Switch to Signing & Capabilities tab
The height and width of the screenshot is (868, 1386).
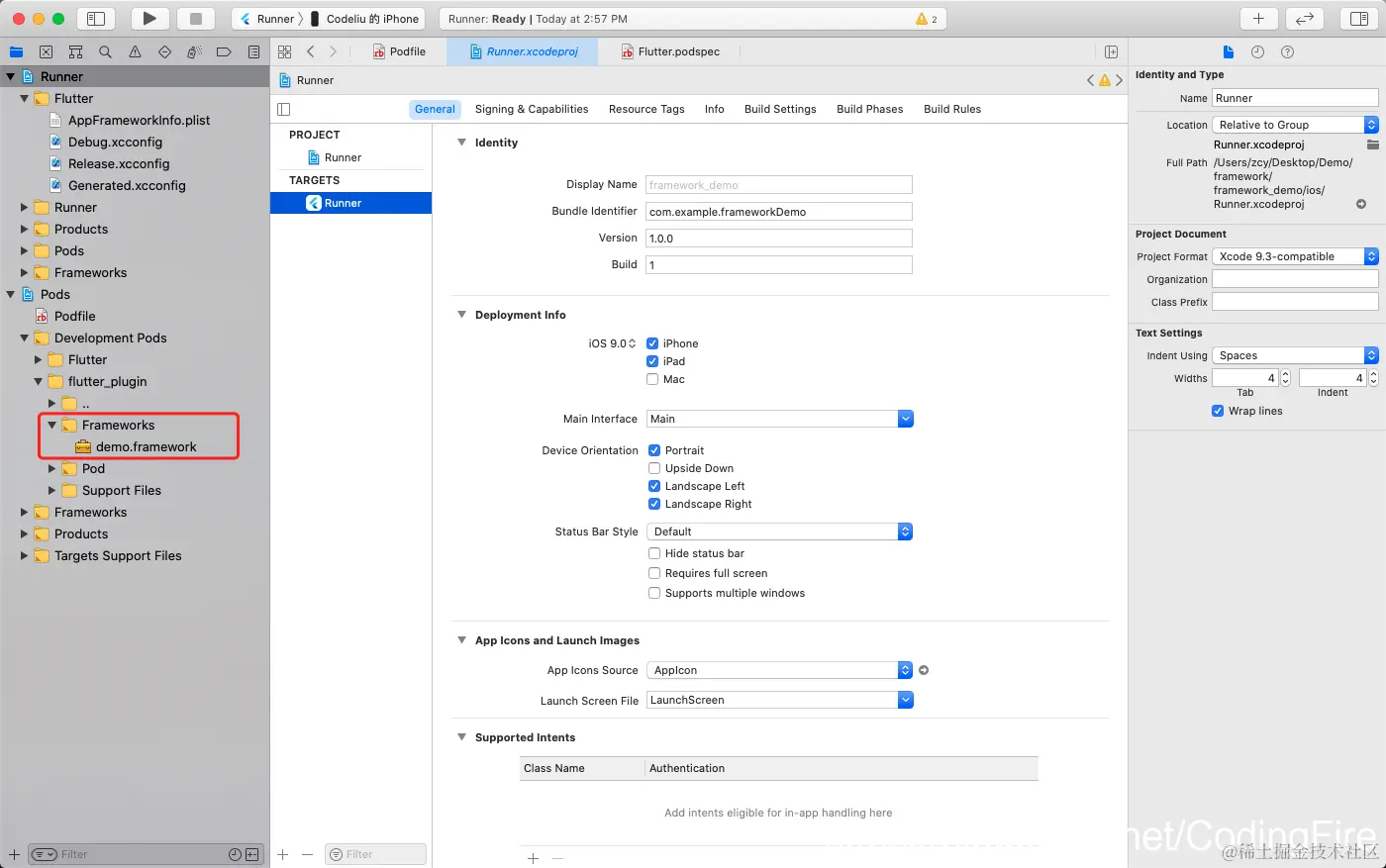pos(532,109)
